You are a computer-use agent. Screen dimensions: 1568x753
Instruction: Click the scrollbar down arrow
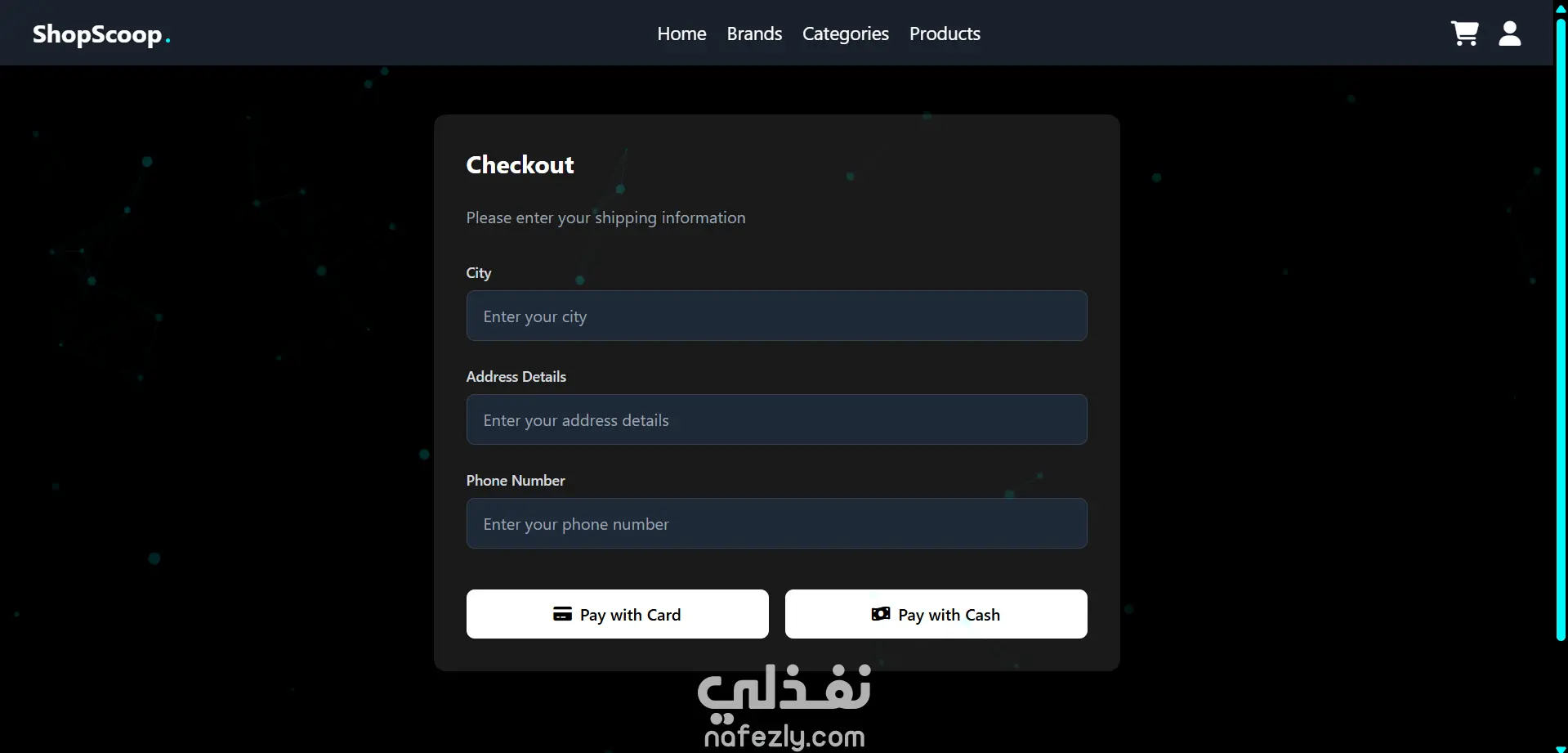[1561, 747]
